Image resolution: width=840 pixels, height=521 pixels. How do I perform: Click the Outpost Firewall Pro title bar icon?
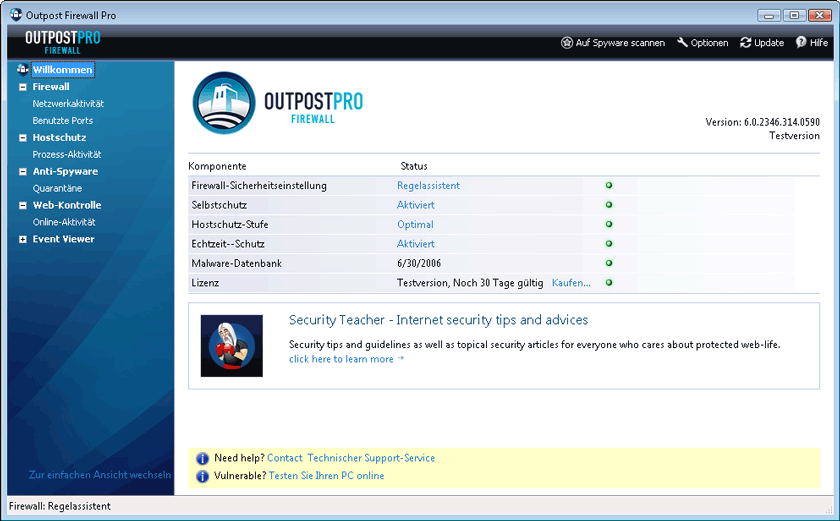click(16, 14)
